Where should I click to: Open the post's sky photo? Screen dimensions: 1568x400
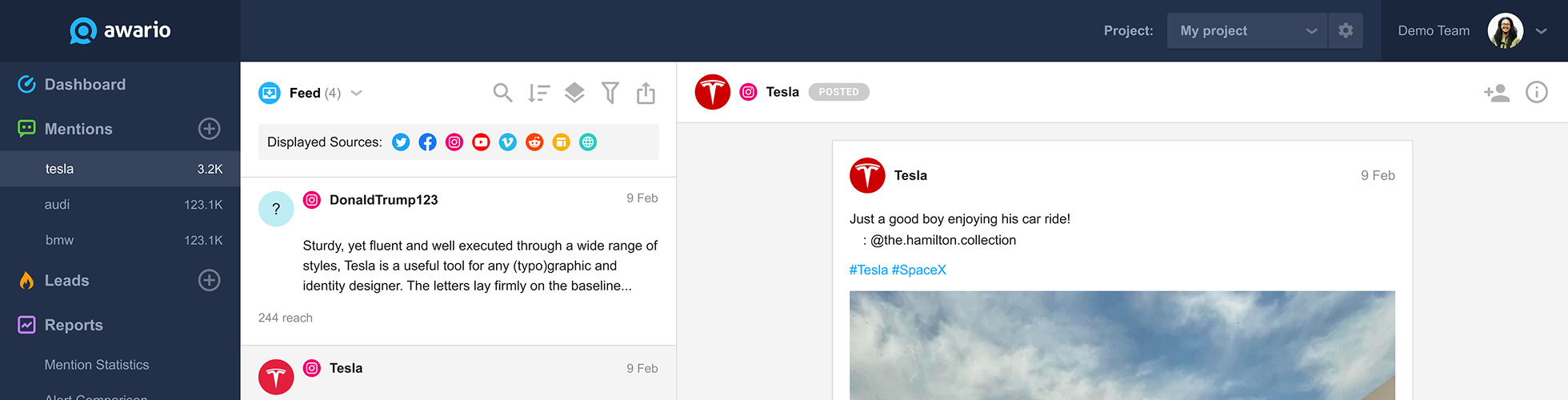[1122, 346]
